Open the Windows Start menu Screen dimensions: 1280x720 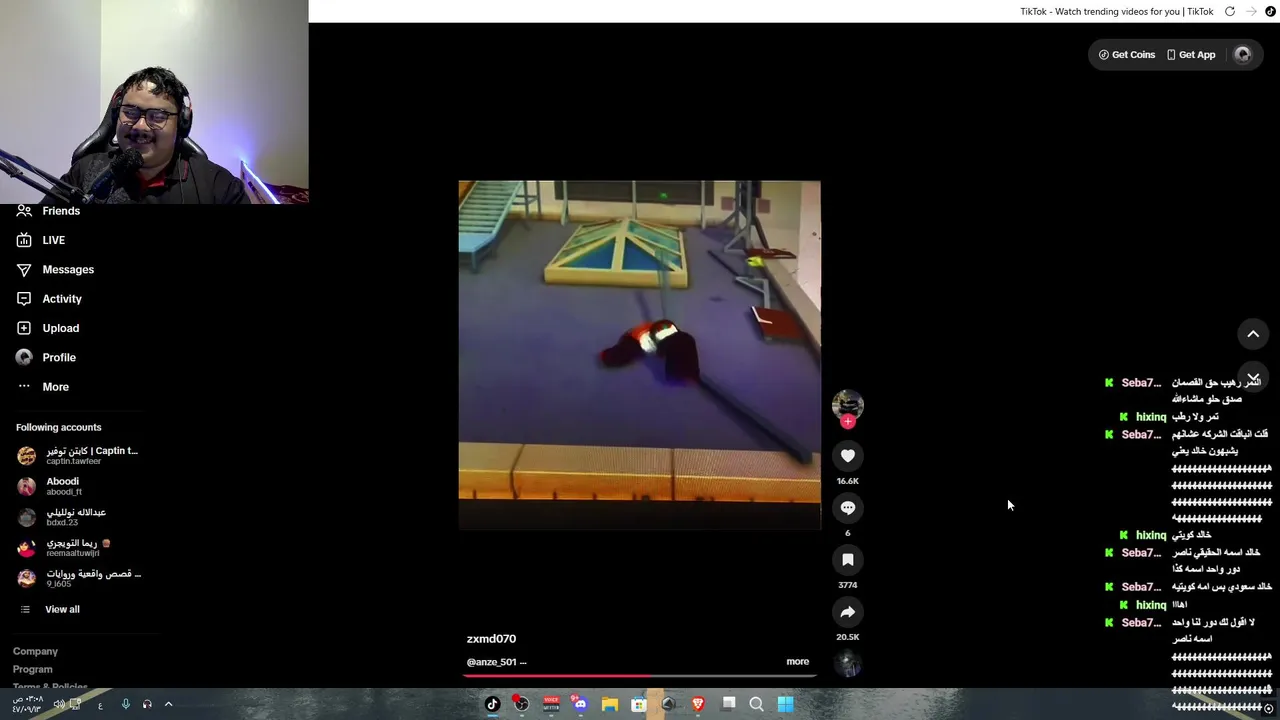tap(786, 704)
